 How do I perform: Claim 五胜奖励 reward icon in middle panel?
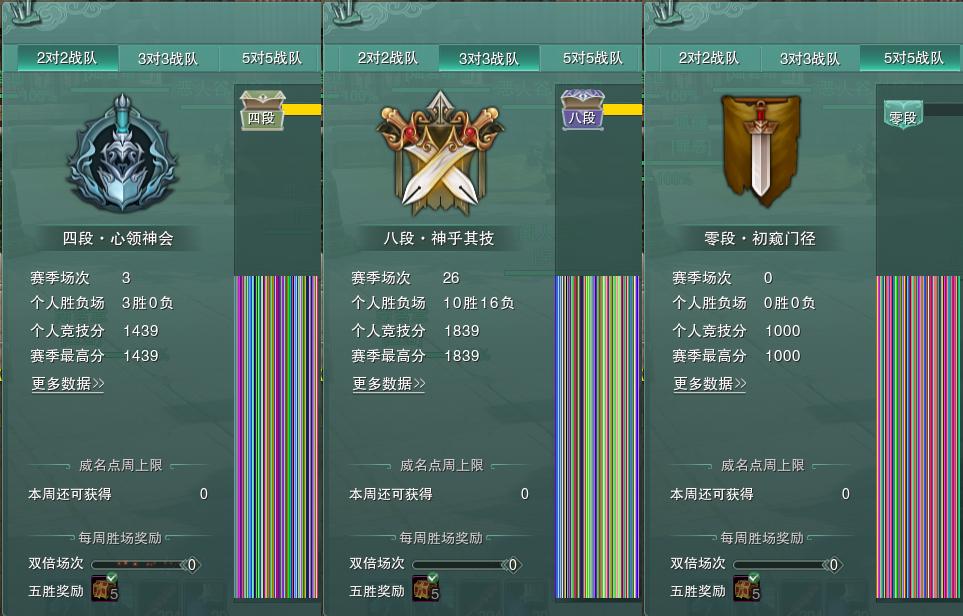tap(426, 587)
